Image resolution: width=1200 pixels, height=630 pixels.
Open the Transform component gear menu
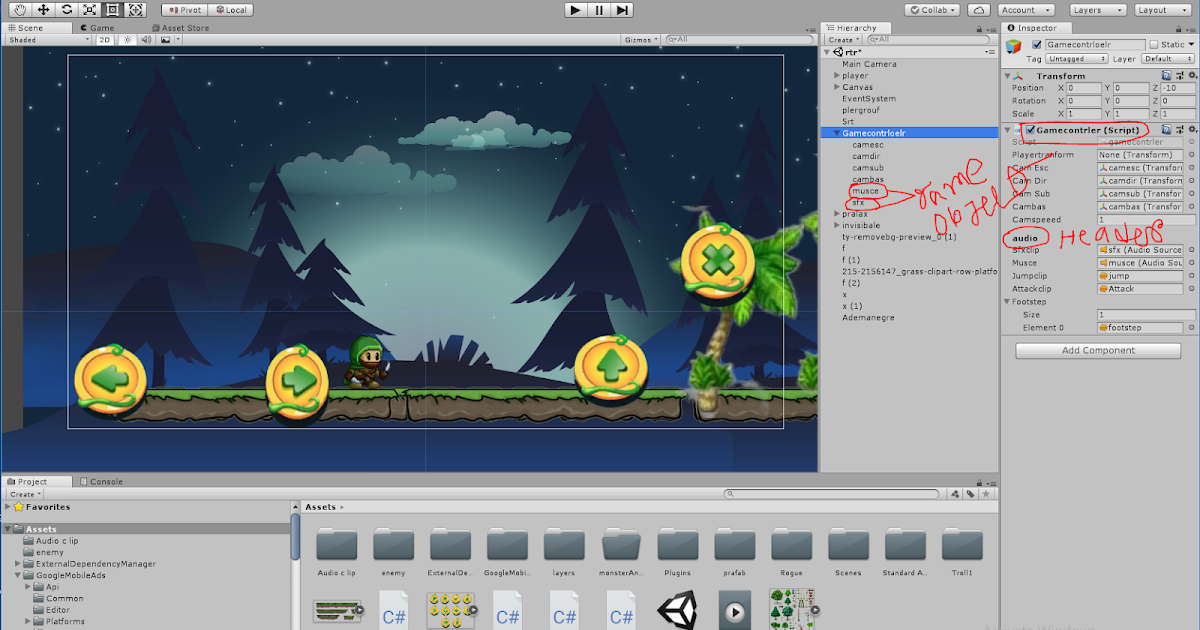pyautogui.click(x=1192, y=75)
